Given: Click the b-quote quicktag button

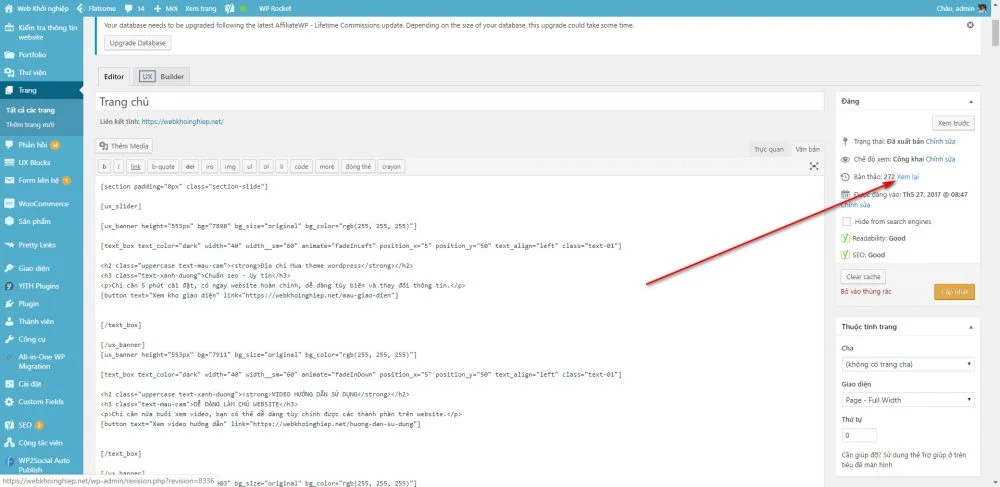Looking at the screenshot, I should coord(163,166).
